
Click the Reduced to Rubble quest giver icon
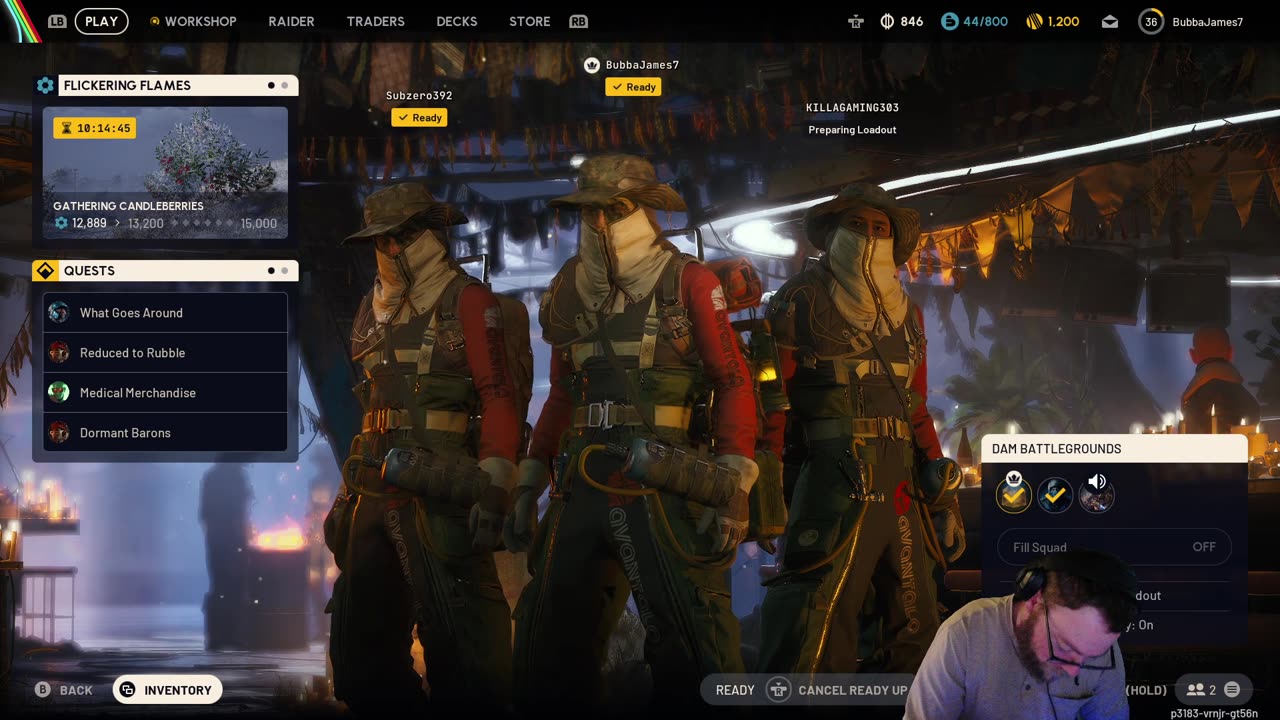click(59, 353)
